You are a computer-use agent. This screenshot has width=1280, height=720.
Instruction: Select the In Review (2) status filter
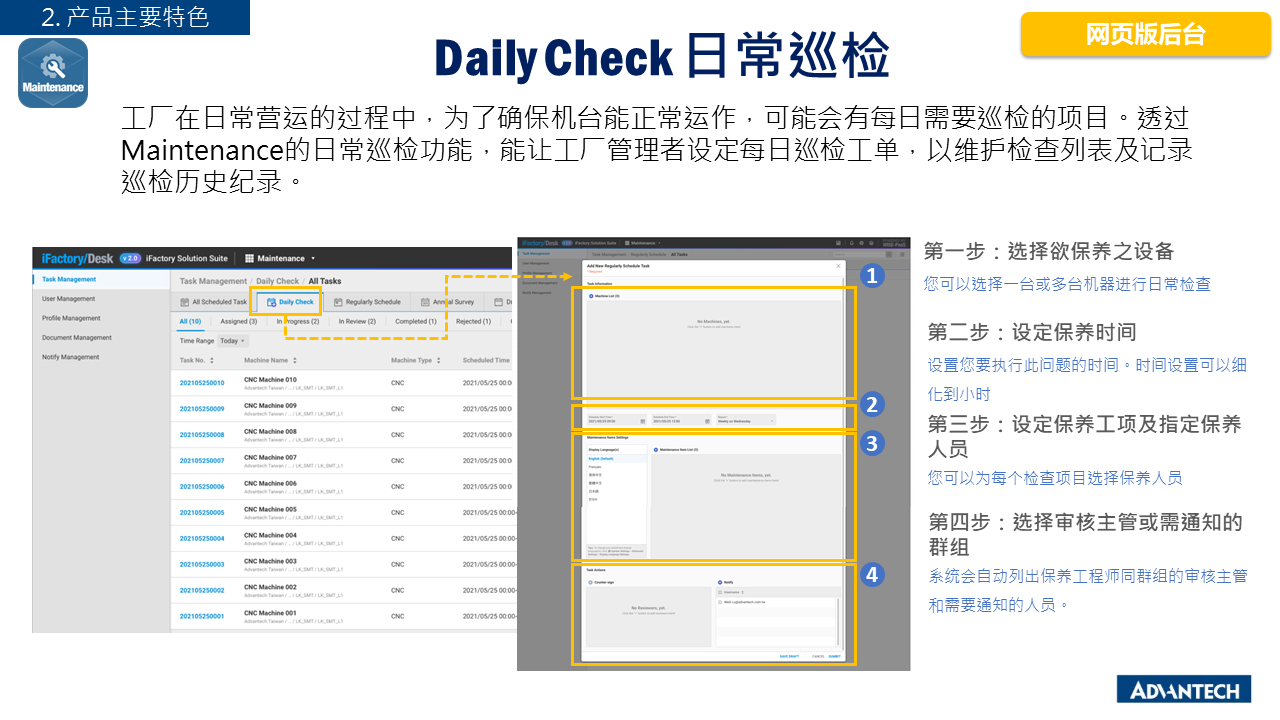357,322
